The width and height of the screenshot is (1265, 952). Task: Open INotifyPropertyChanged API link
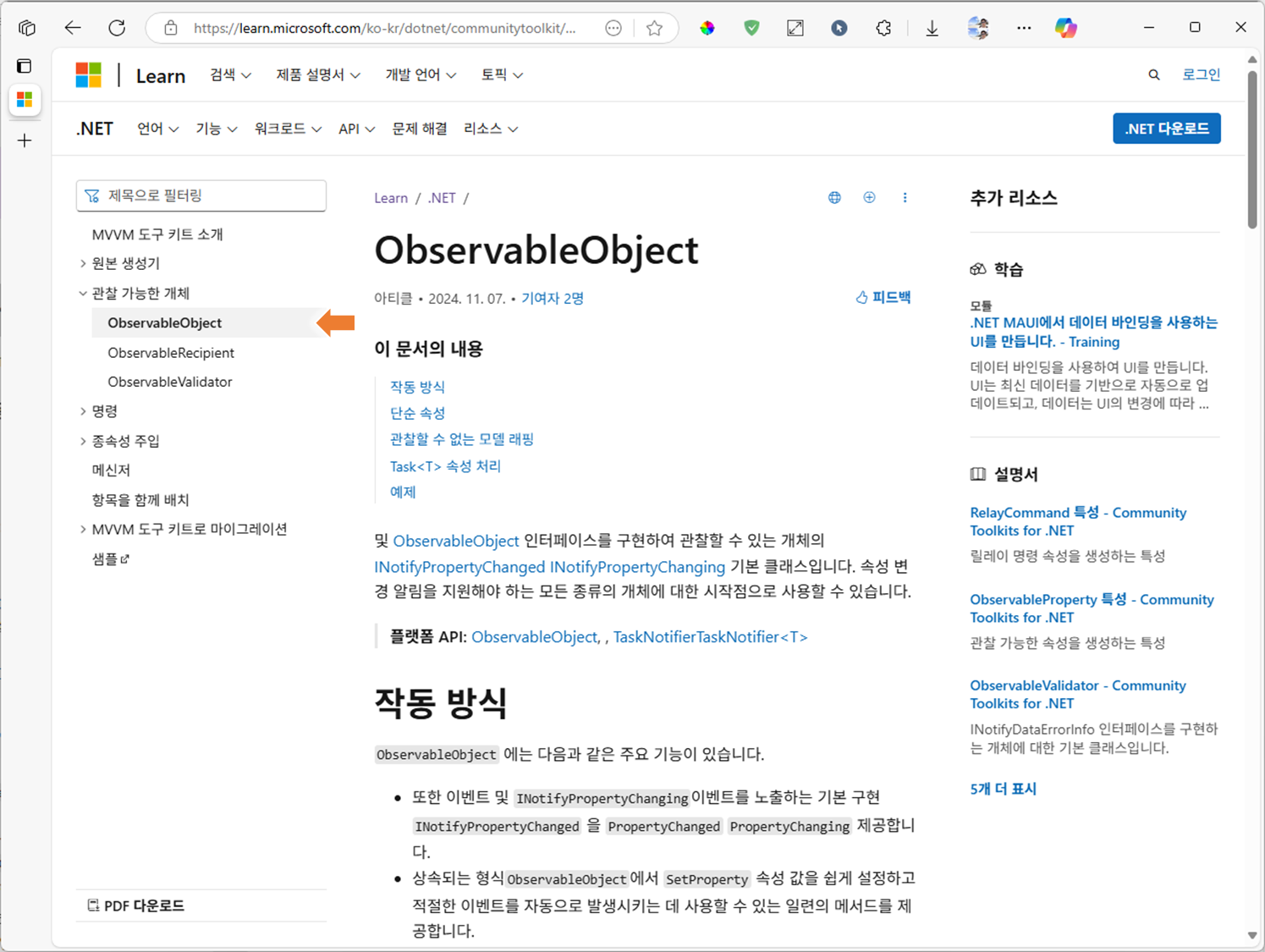tap(459, 566)
